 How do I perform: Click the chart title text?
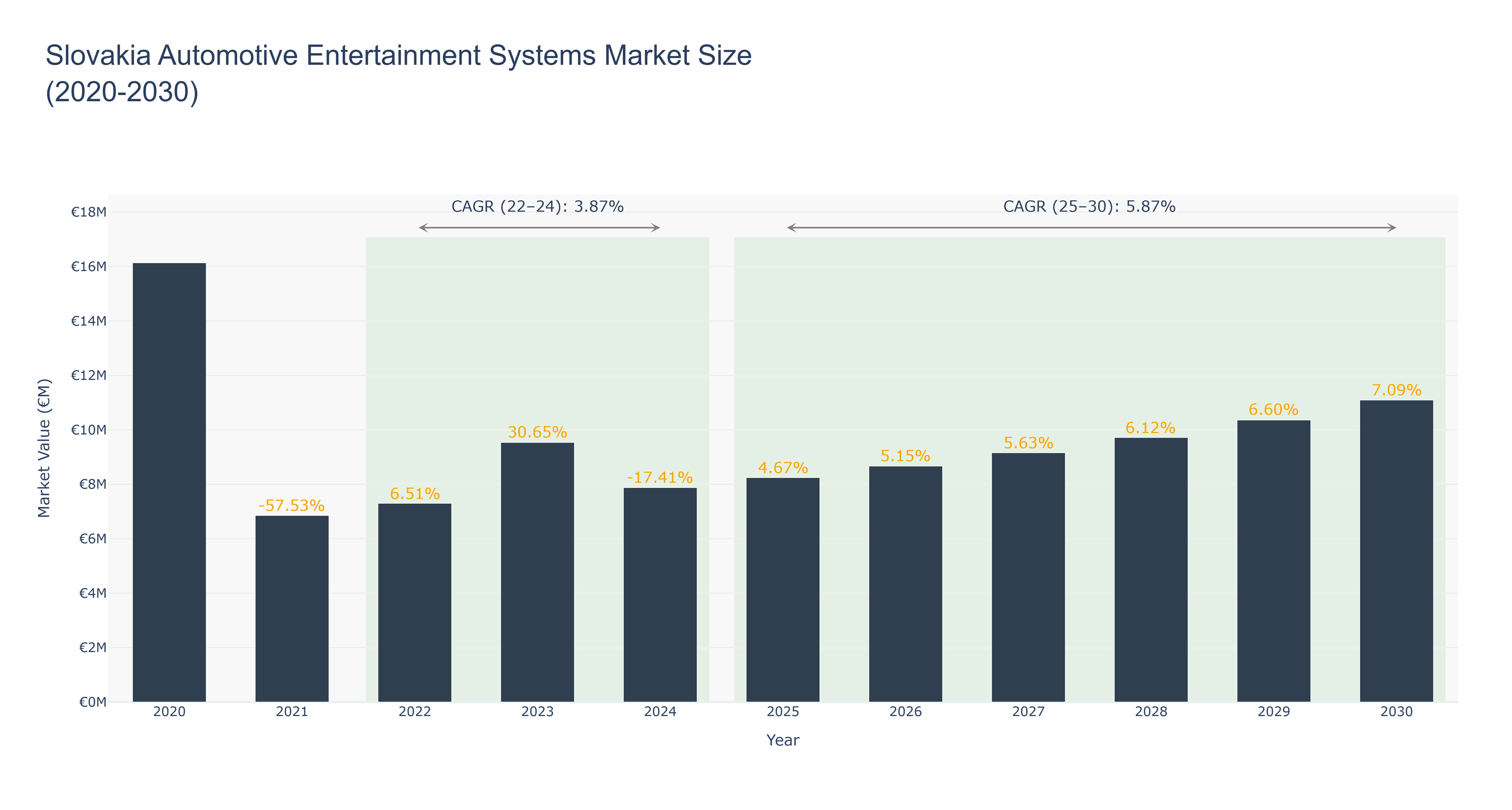399,73
